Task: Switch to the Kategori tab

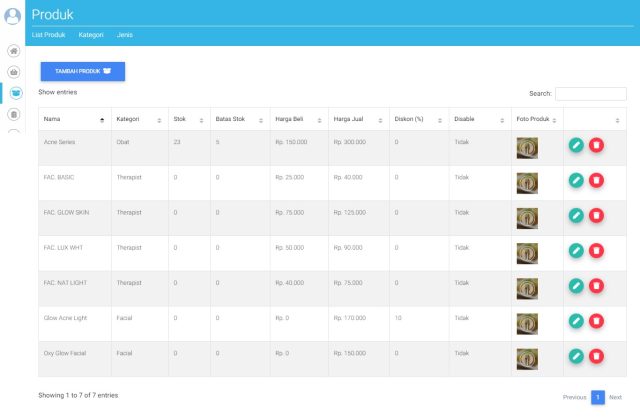Action: click(x=91, y=35)
